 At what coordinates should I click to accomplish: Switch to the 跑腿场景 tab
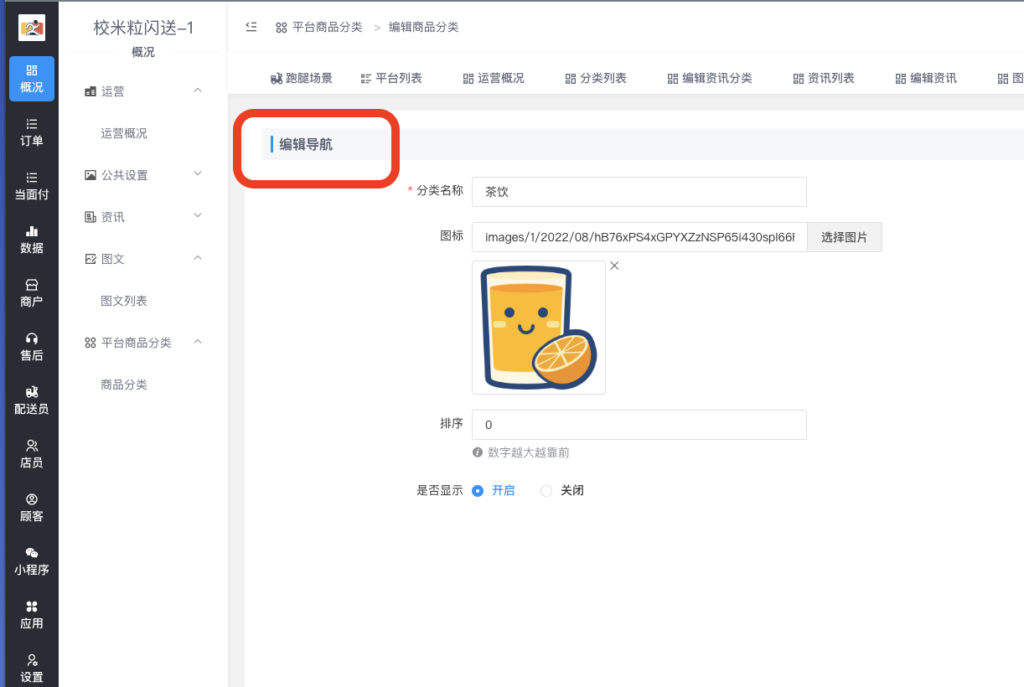point(302,77)
